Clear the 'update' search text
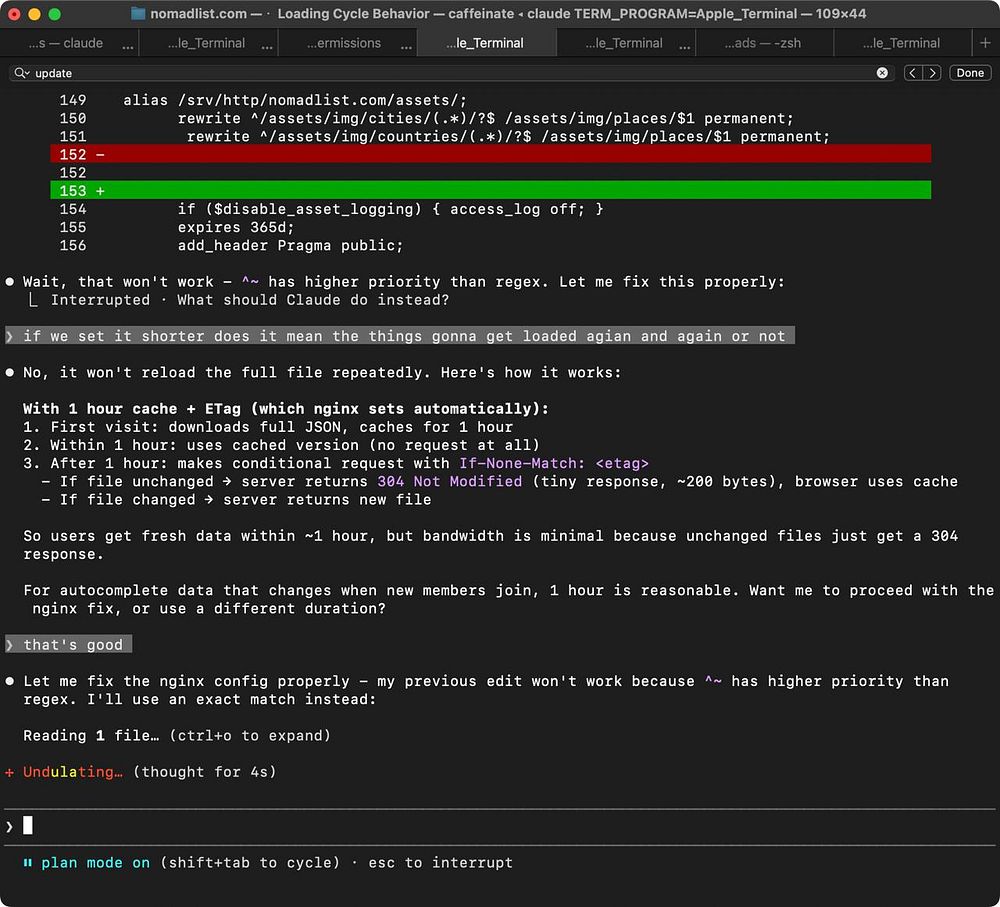 tap(882, 73)
